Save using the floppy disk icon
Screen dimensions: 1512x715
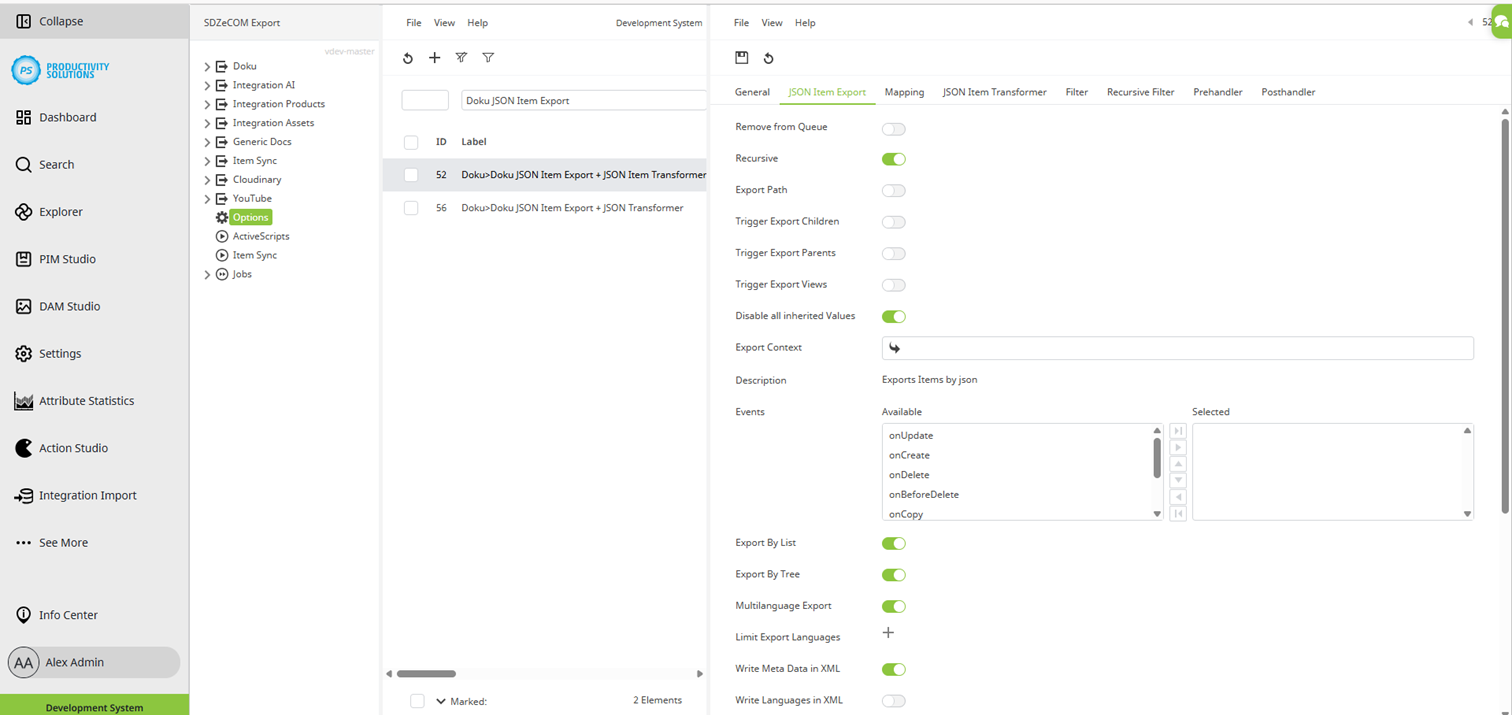[x=742, y=58]
